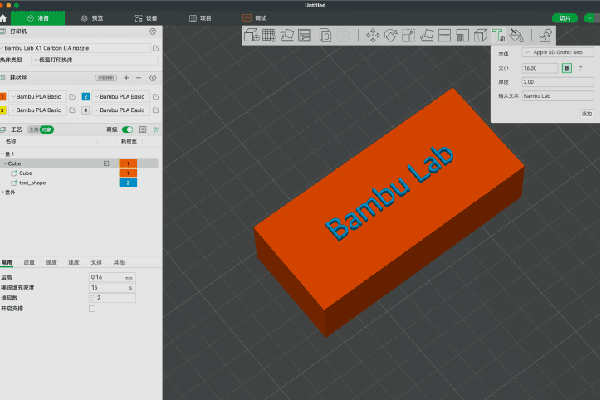
Task: Click the Add filament plus icon
Action: point(126,77)
